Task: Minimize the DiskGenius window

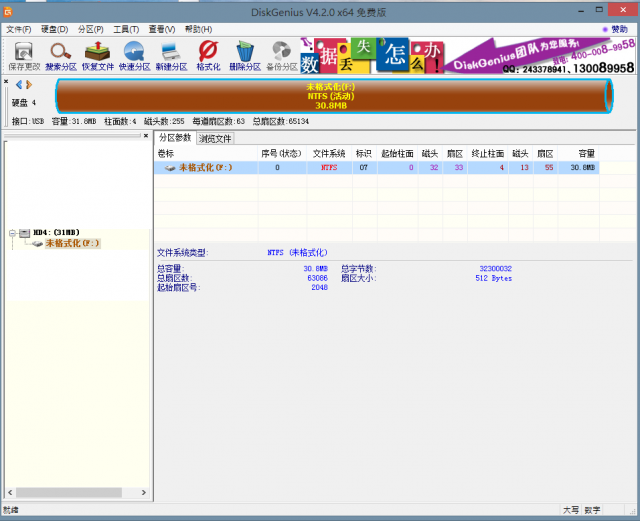Action: coord(581,11)
